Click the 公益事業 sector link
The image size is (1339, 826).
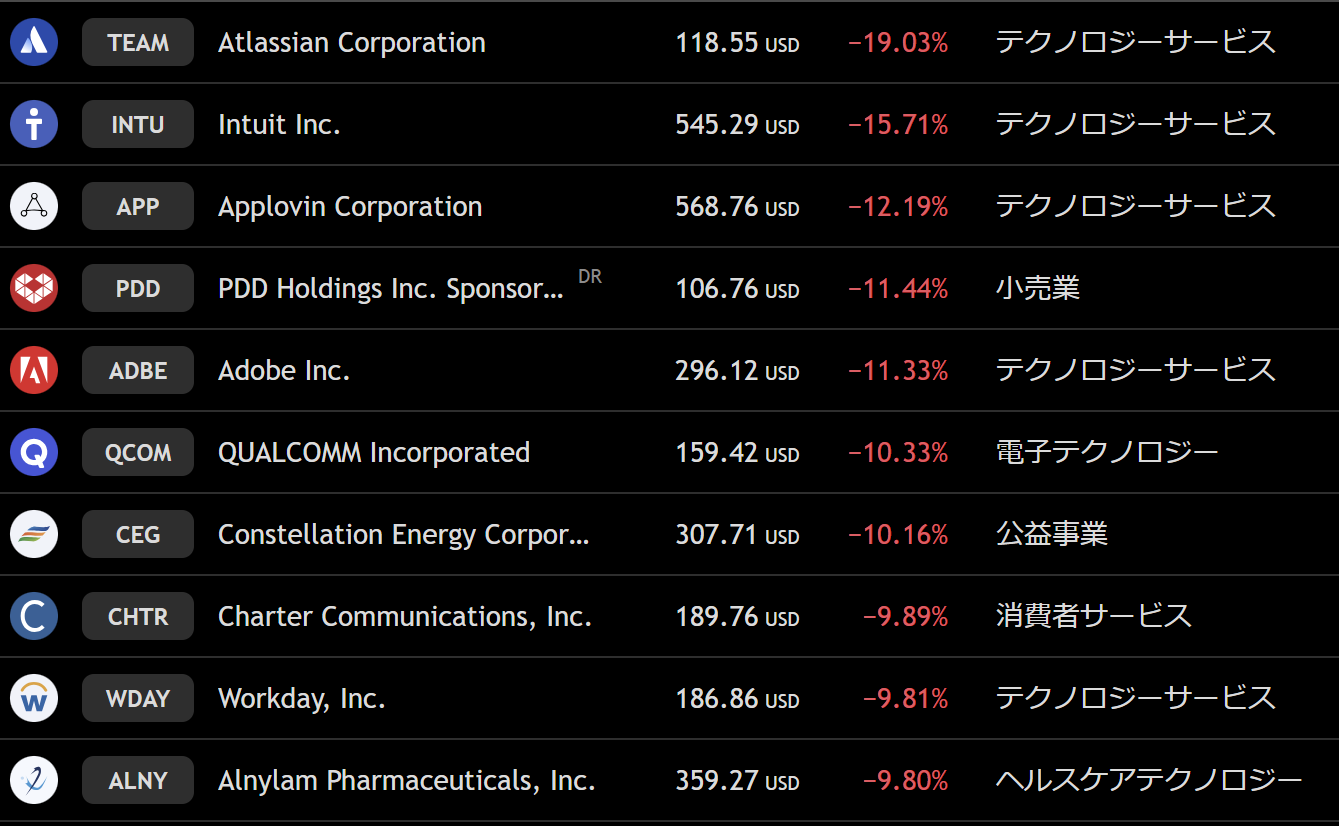1051,535
